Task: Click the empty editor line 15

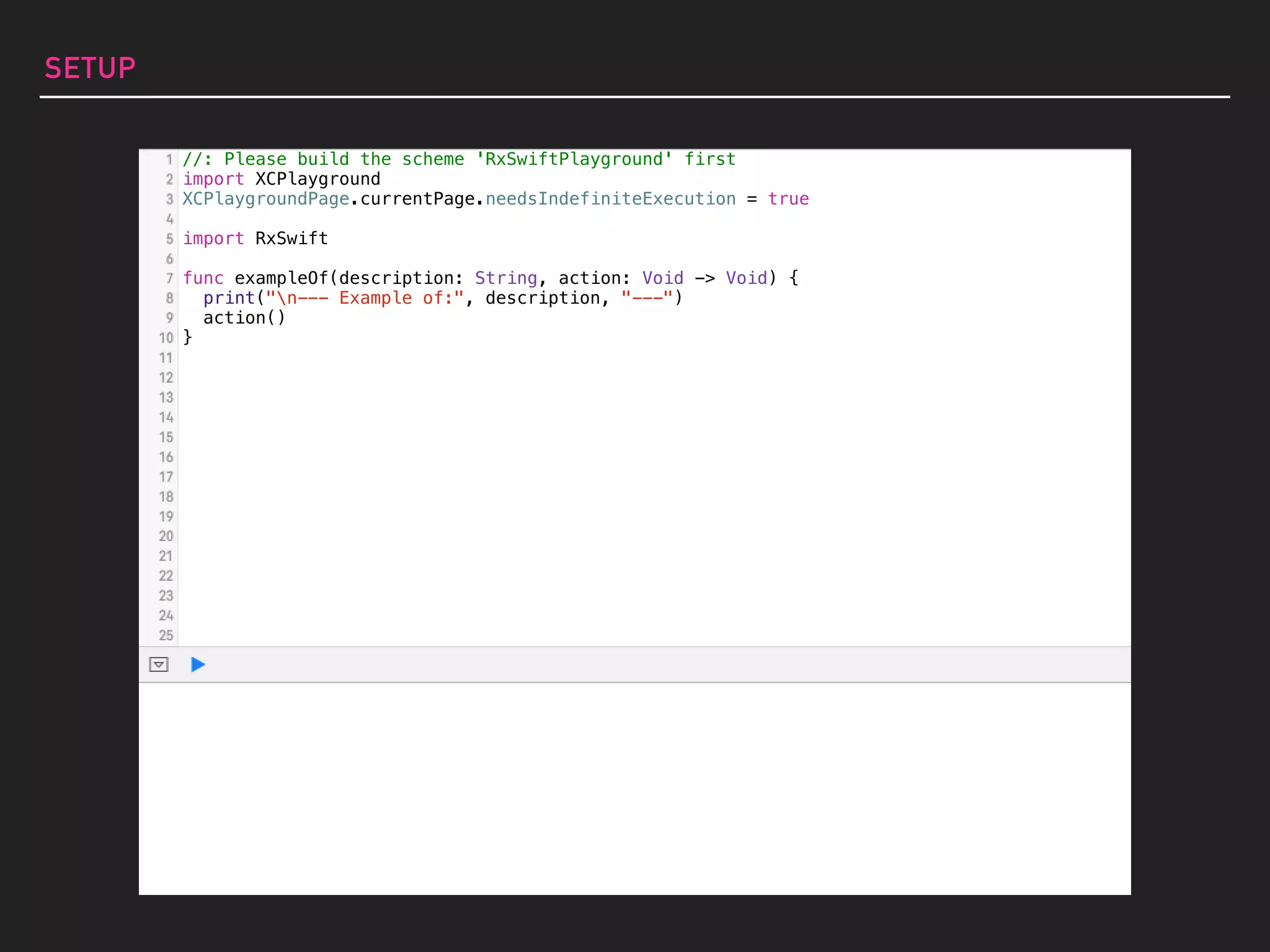Action: pos(620,437)
